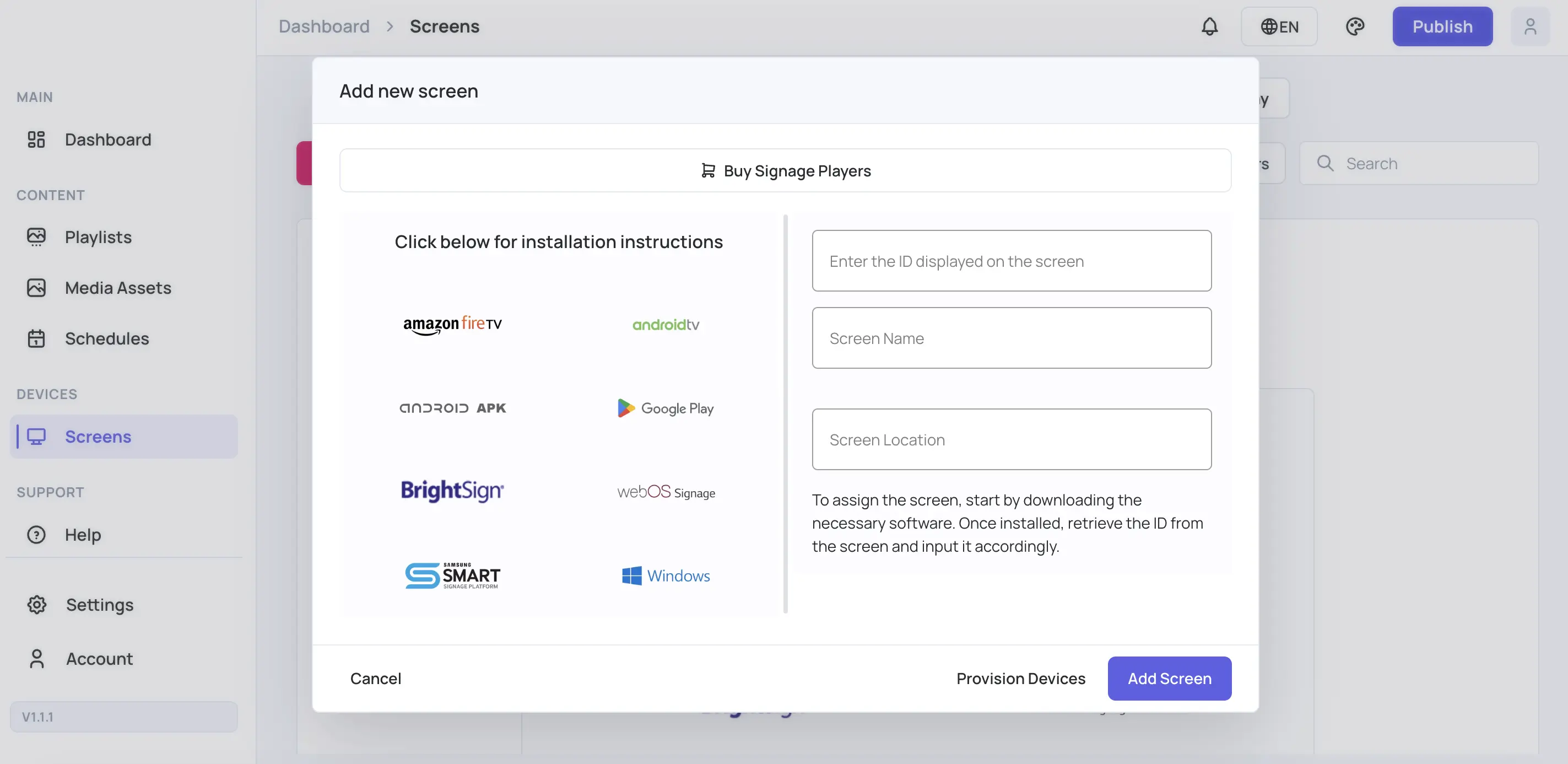Screen dimensions: 1568x764
Task: Click the V1.1.1 version label
Action: 123,717
